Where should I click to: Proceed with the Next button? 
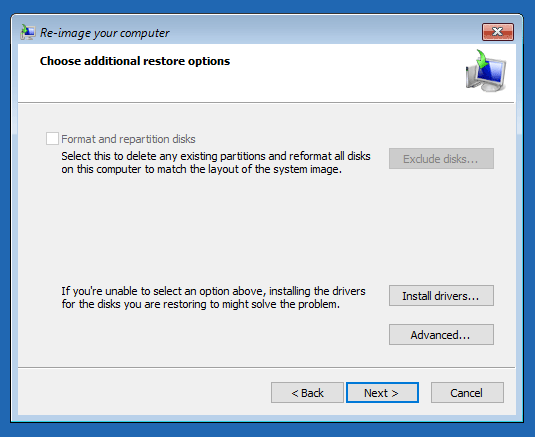click(x=382, y=393)
